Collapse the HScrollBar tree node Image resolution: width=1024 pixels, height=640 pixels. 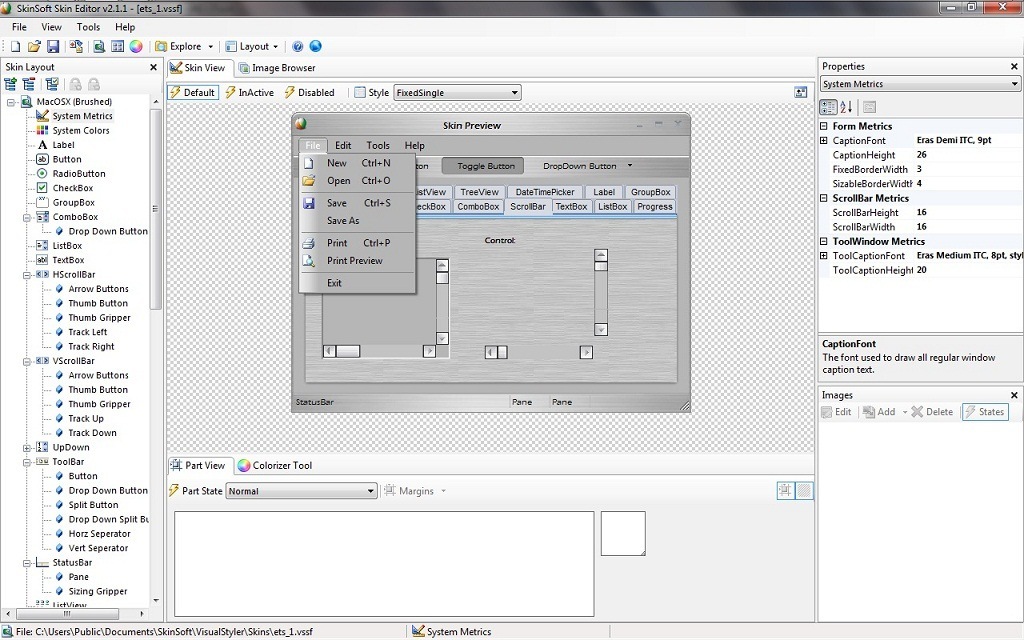[x=27, y=275]
